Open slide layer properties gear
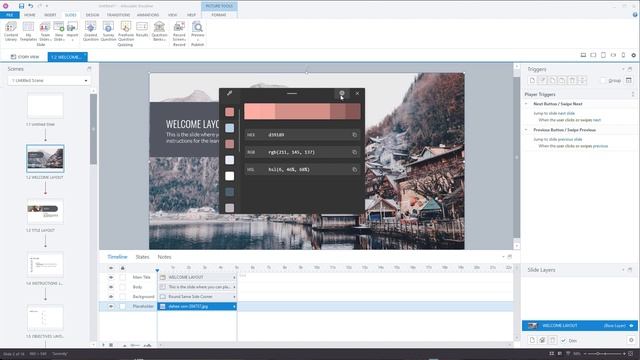This screenshot has width=640, height=360. [x=631, y=340]
